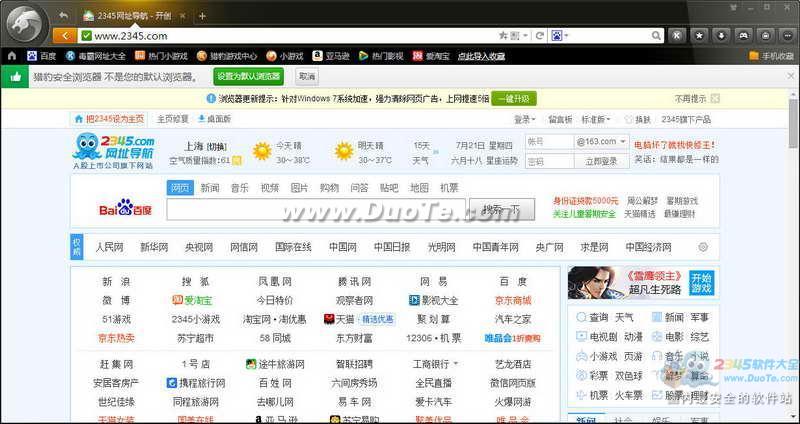Switch to the 2345网址导航 browser tab
Viewport: 800px width, 424px height.
coord(135,16)
